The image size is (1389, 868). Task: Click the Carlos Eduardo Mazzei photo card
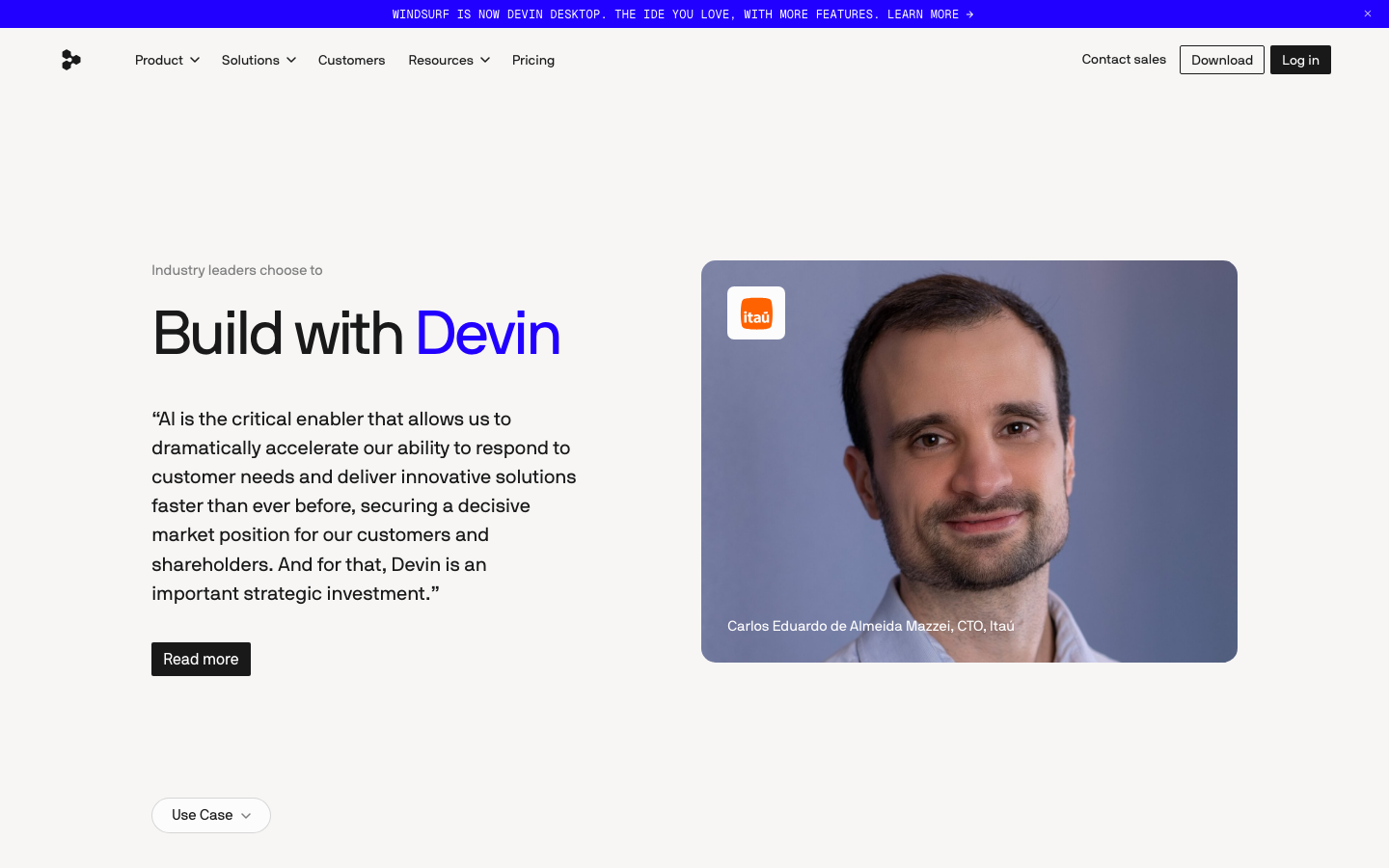click(x=969, y=461)
